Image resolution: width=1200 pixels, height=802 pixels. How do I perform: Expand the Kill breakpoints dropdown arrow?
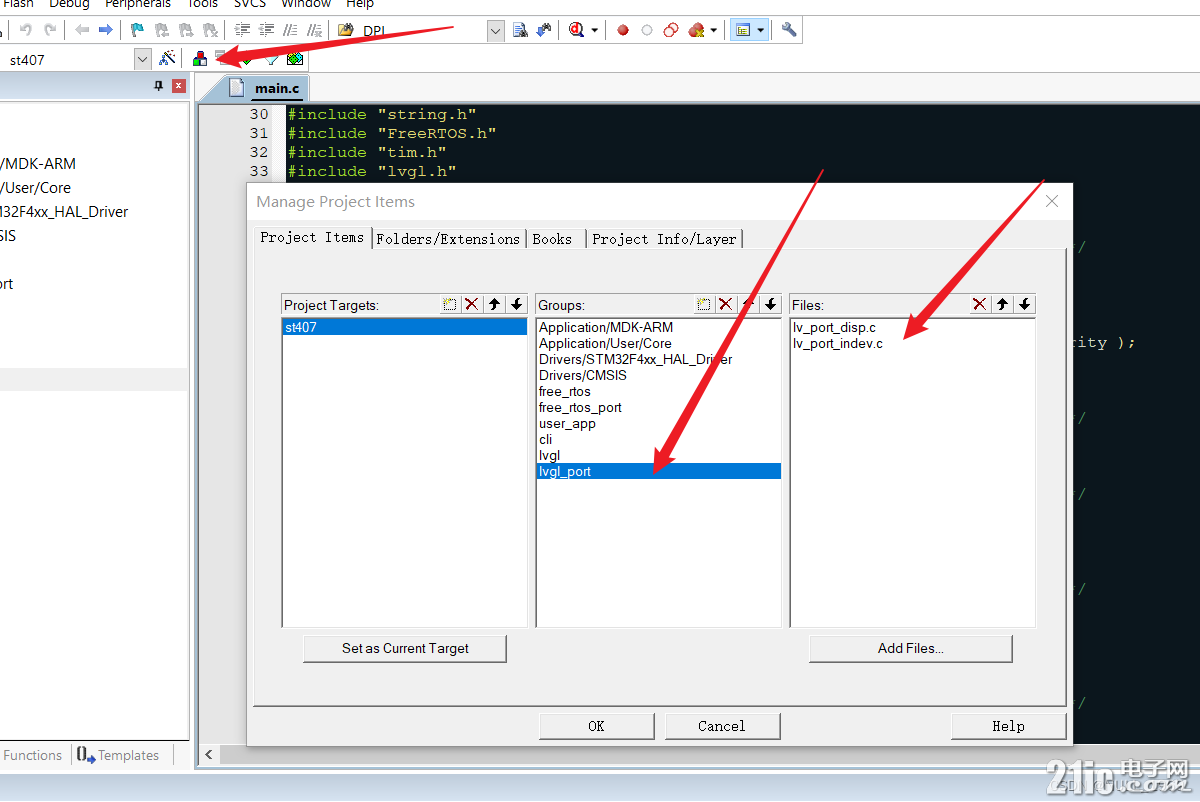click(714, 30)
